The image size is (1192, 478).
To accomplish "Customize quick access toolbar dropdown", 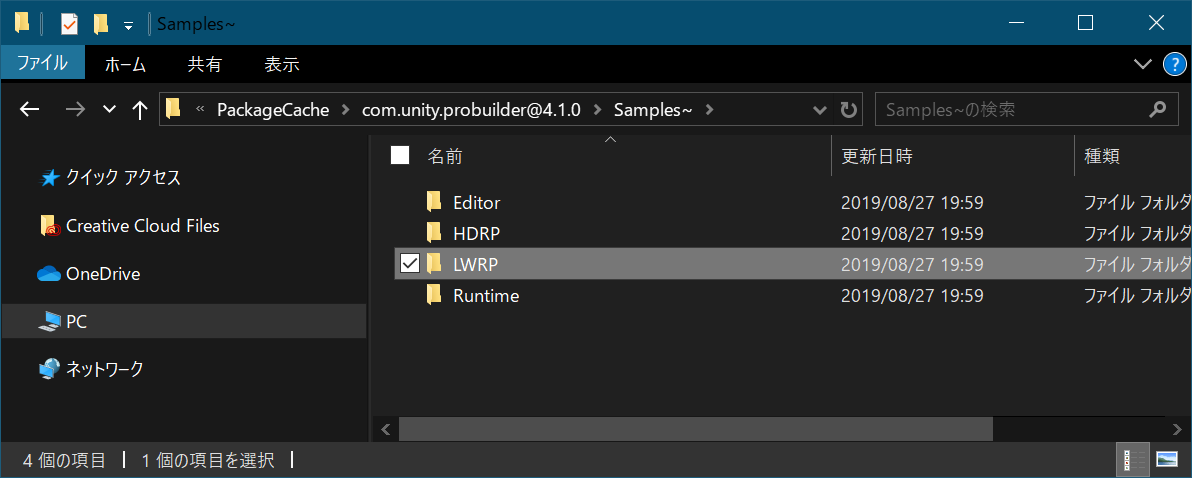I will point(128,25).
